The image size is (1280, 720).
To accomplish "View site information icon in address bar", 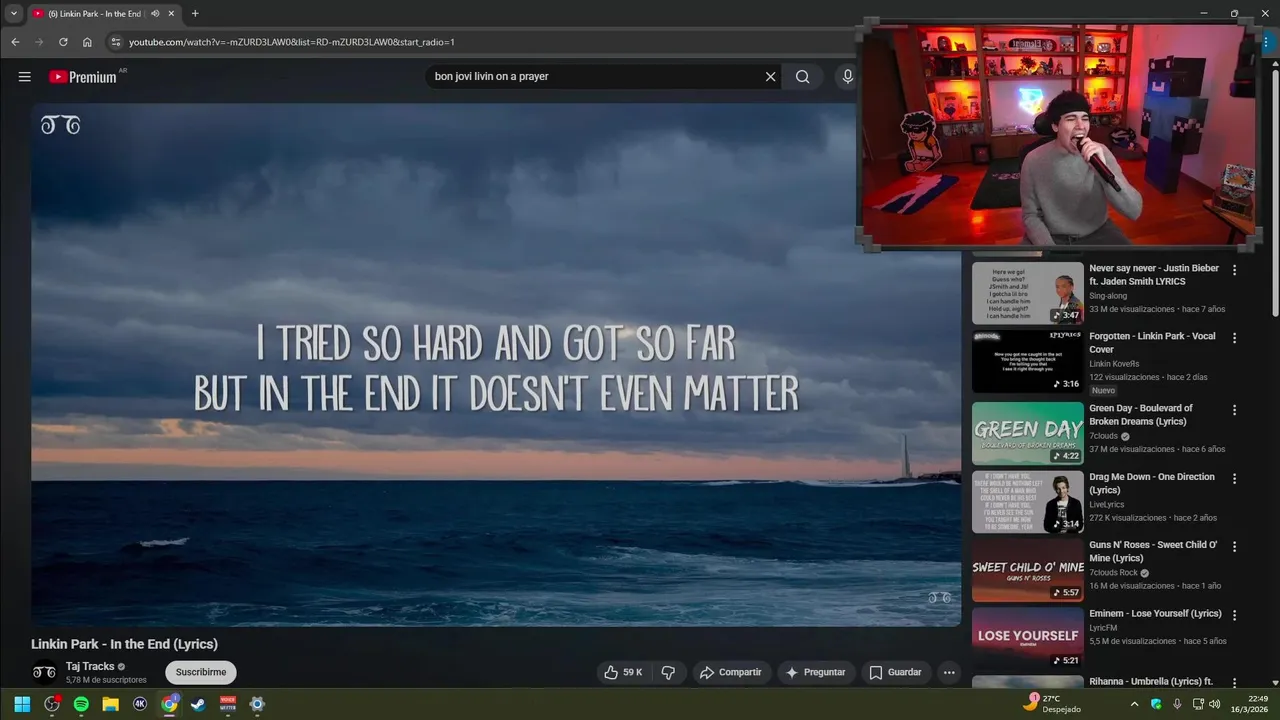I will pyautogui.click(x=115, y=42).
